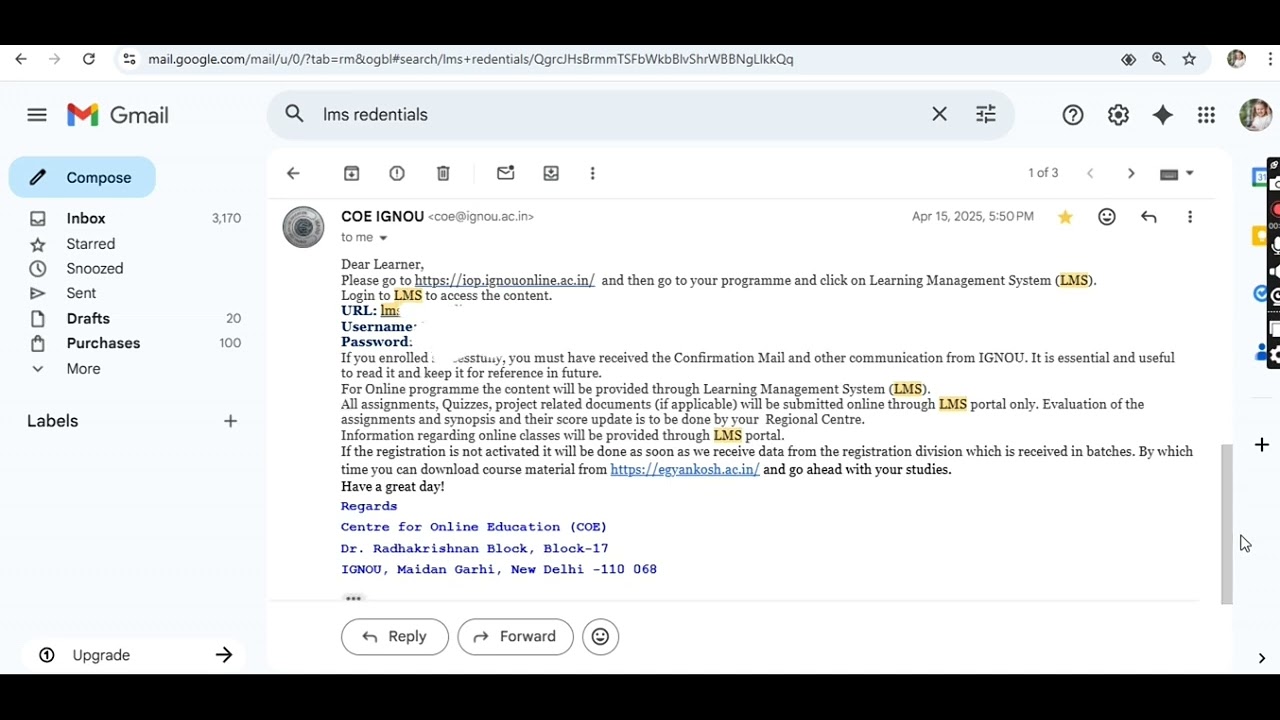
Task: Open Google apps grid
Action: pos(1206,115)
